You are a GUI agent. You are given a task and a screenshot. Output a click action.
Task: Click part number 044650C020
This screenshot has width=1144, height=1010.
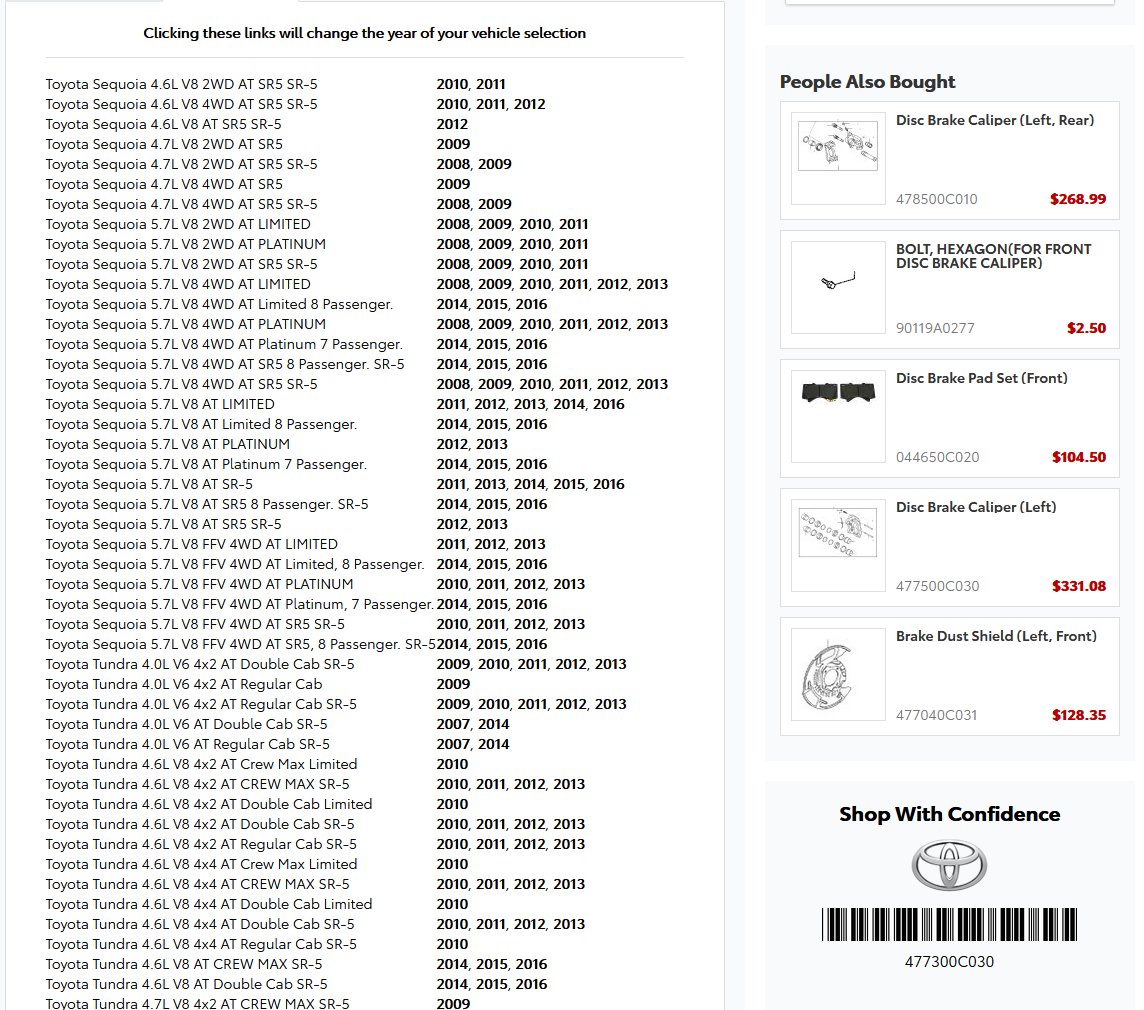(x=938, y=458)
